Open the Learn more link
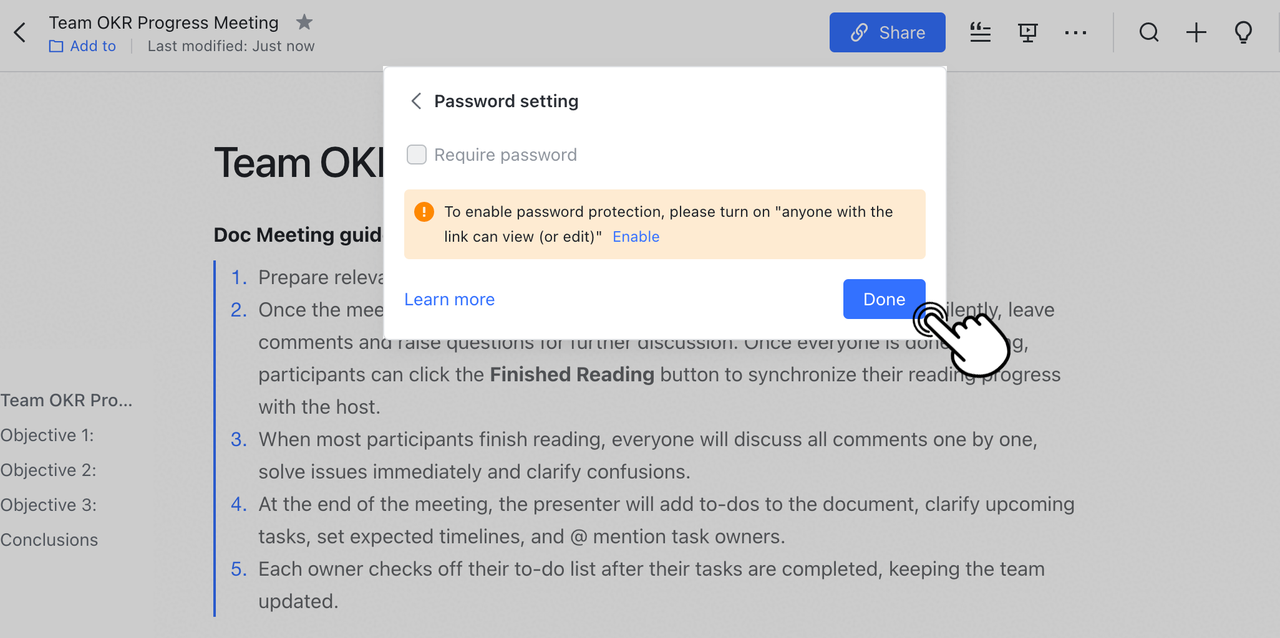 tap(449, 299)
